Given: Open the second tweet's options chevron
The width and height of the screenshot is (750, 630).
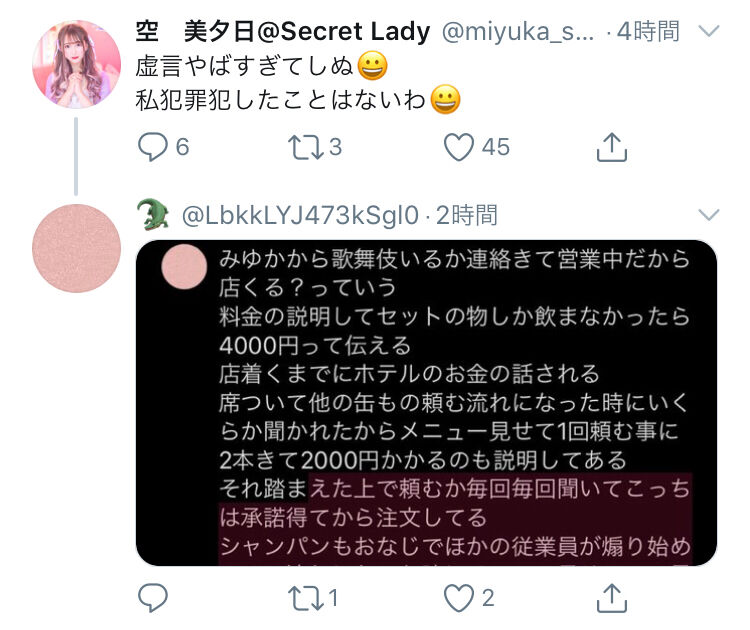Looking at the screenshot, I should 709,214.
